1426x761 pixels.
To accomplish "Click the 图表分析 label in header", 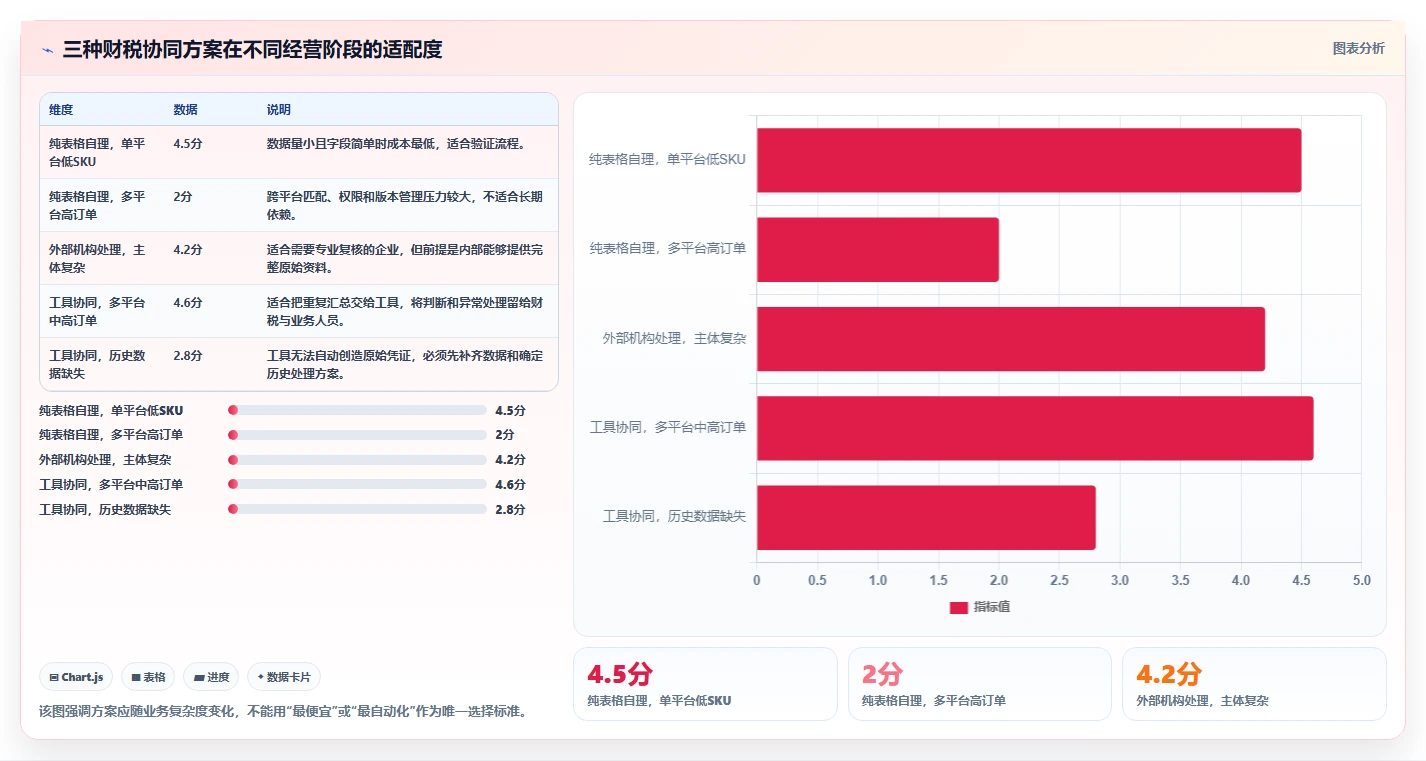I will tap(1358, 48).
